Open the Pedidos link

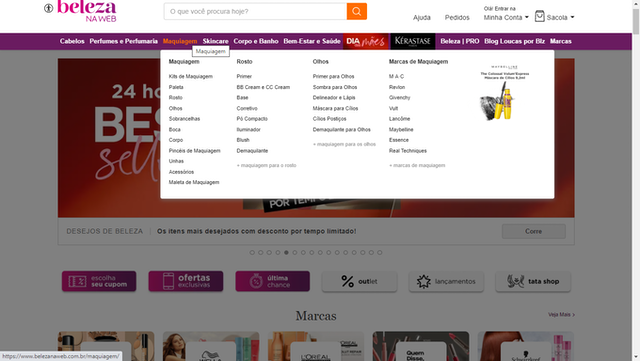click(457, 18)
